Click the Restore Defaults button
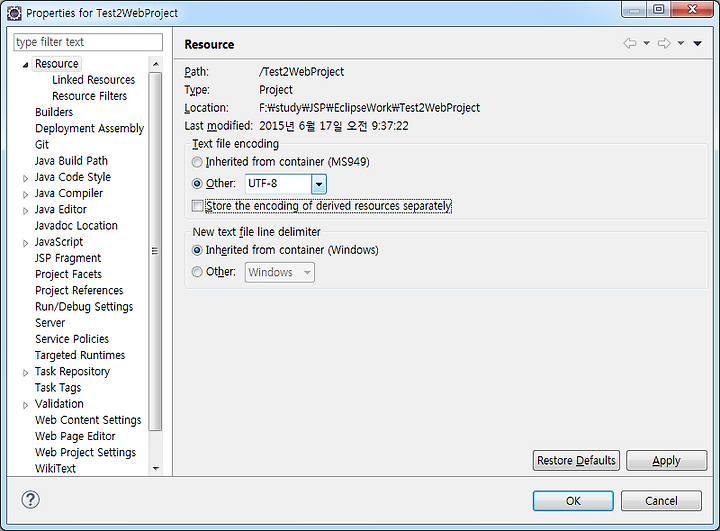This screenshot has width=720, height=531. click(x=576, y=460)
